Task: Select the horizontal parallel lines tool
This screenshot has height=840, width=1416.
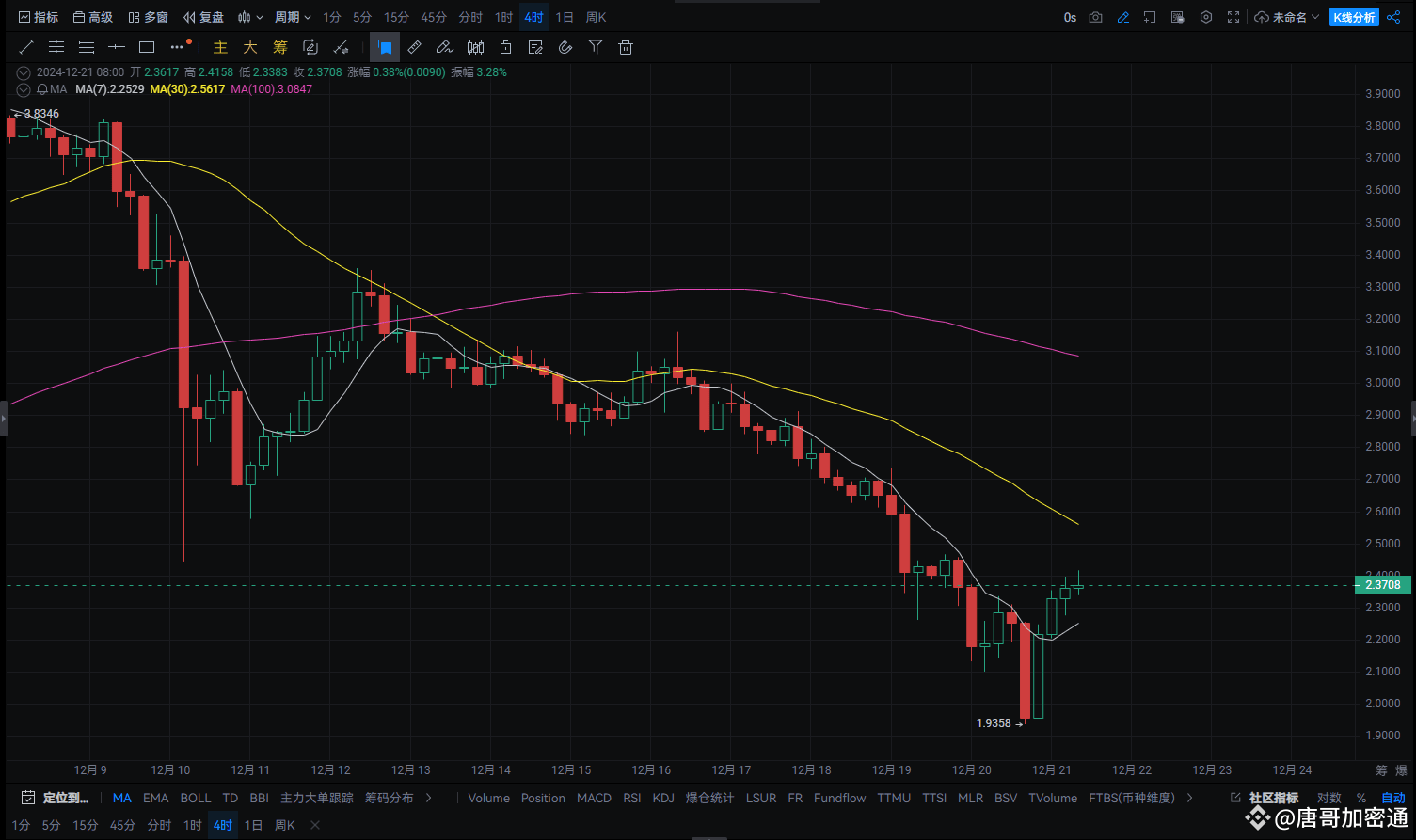Action: tap(56, 47)
